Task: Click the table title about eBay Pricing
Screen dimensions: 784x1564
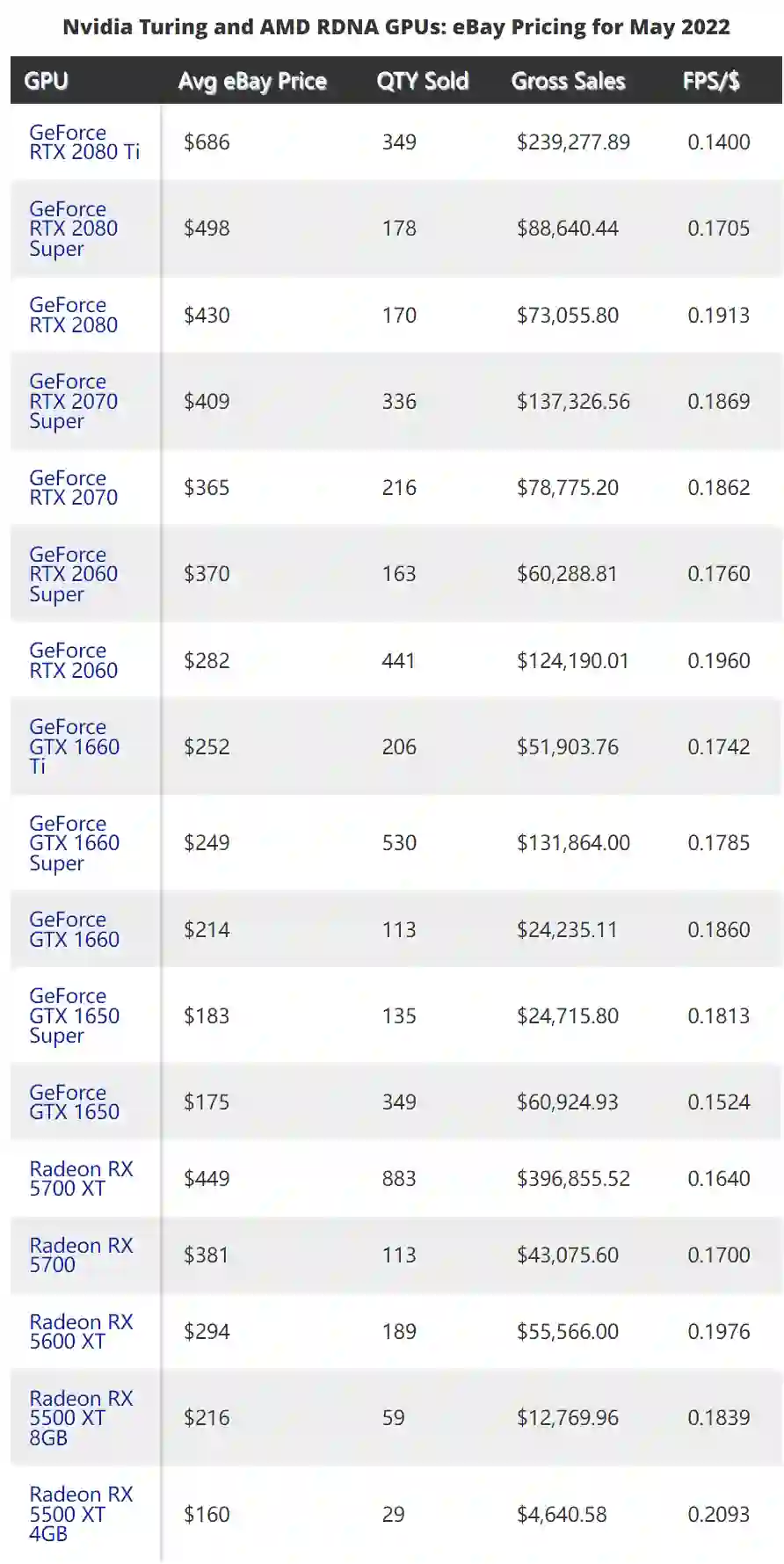Action: point(396,27)
